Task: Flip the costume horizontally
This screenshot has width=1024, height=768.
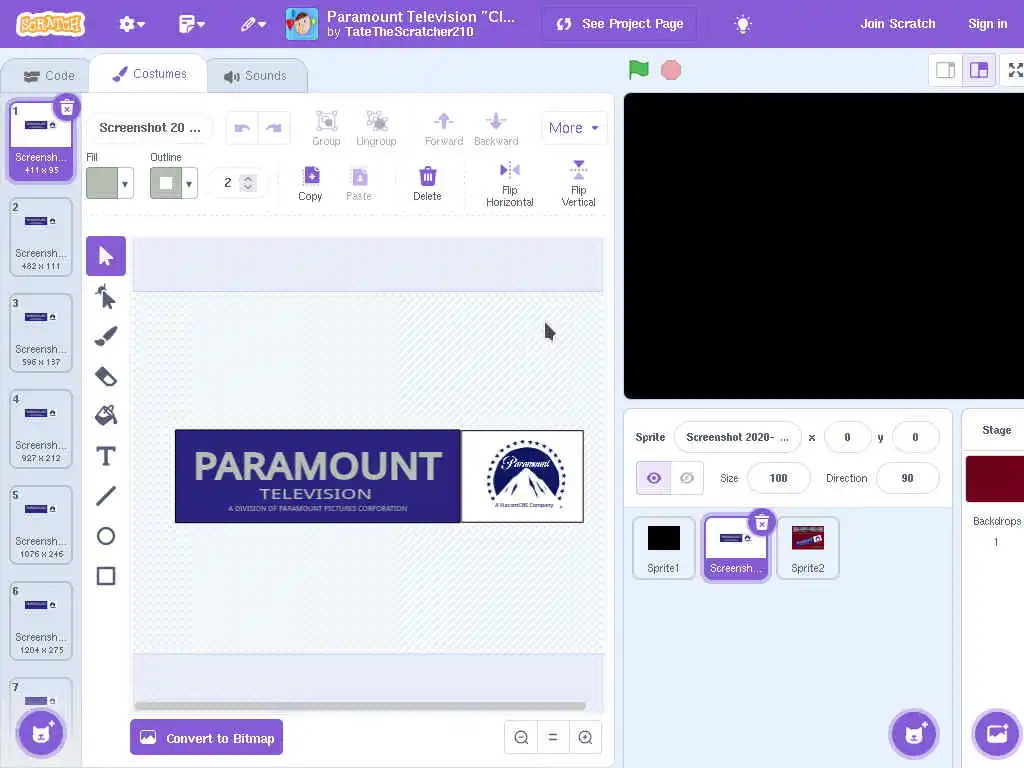Action: coord(510,185)
